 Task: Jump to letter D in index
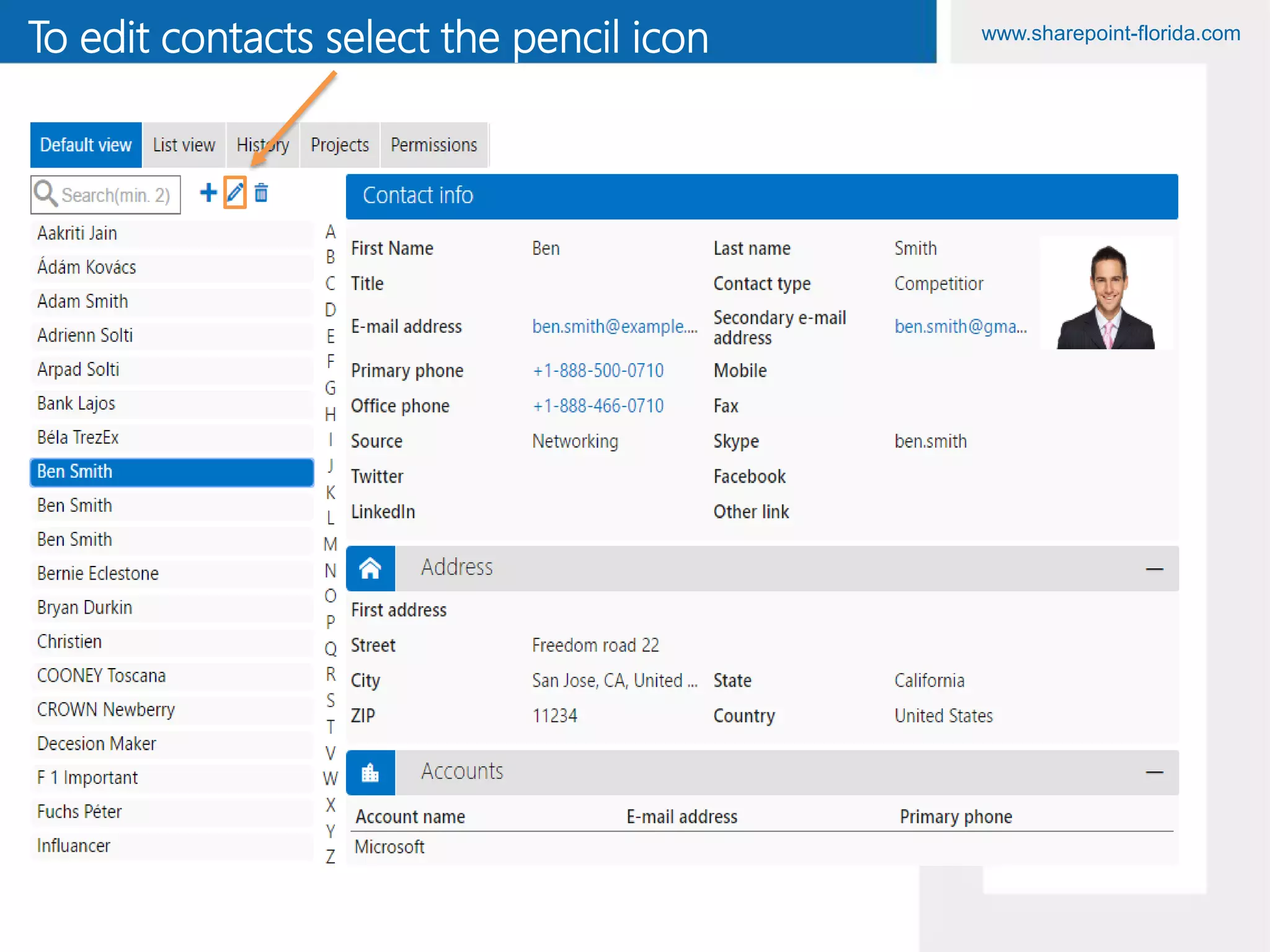coord(331,310)
